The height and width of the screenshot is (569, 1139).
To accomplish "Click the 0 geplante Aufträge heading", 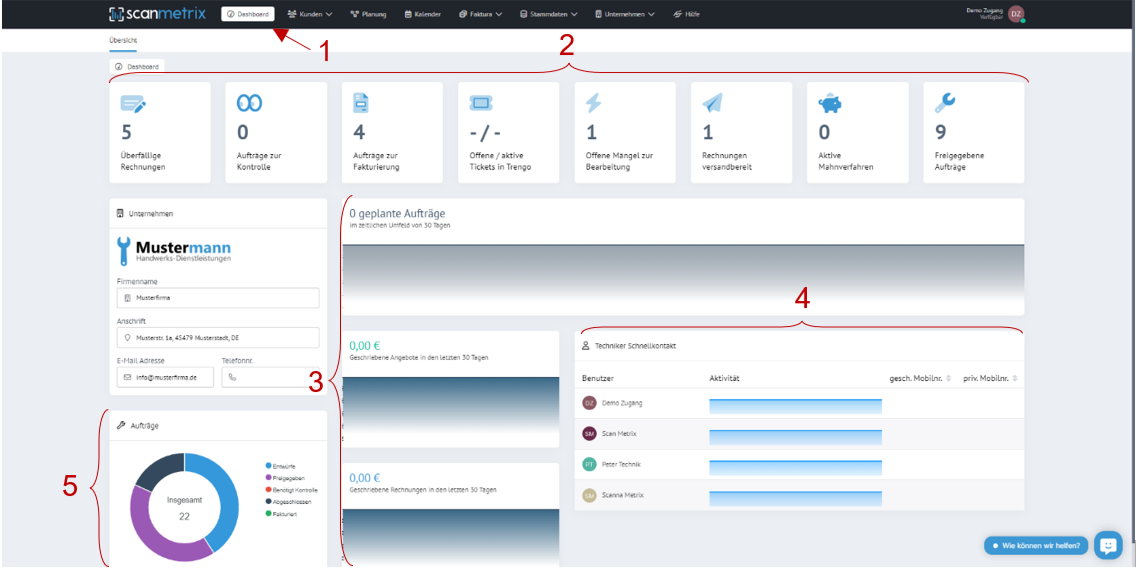I will point(397,214).
